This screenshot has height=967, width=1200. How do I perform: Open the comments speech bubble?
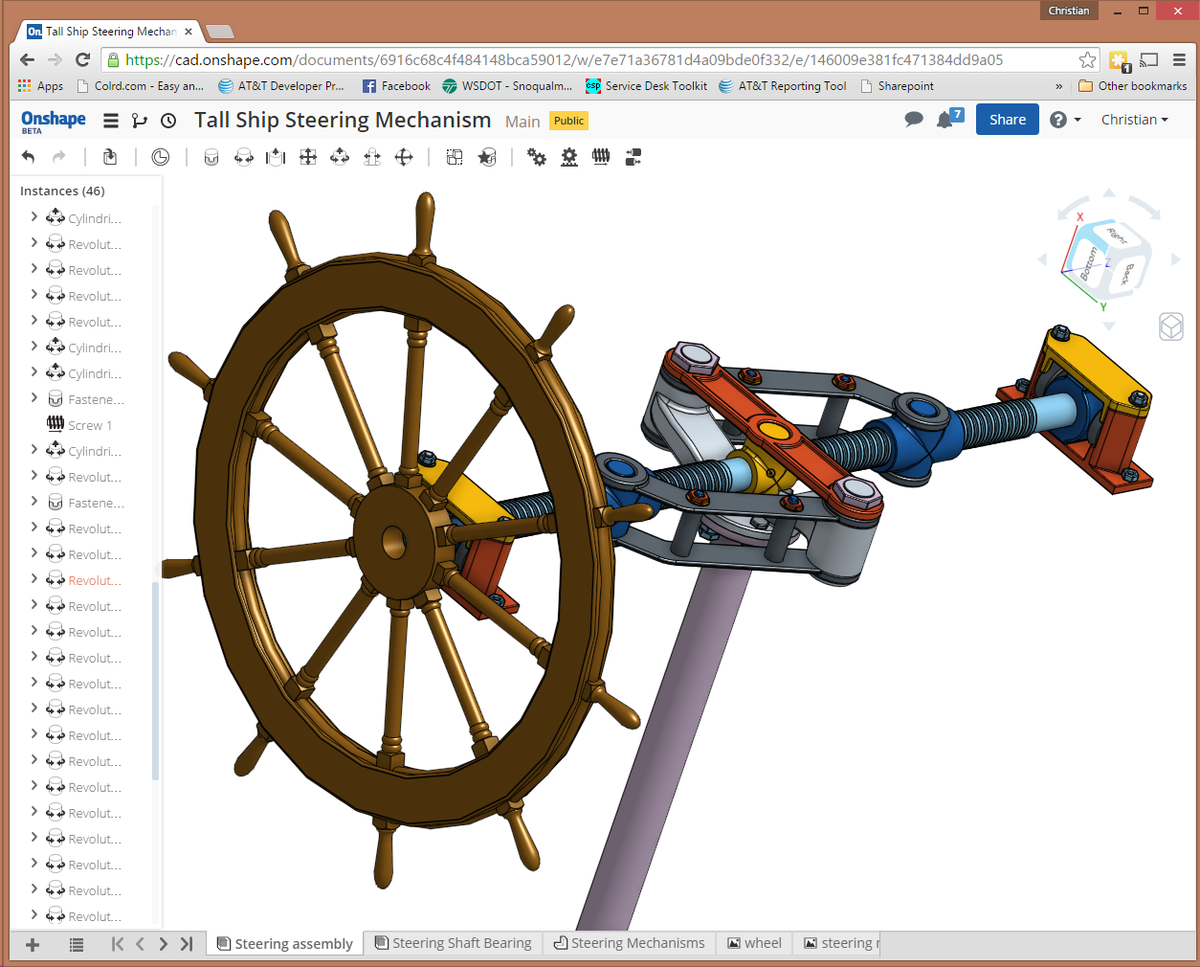pos(913,119)
